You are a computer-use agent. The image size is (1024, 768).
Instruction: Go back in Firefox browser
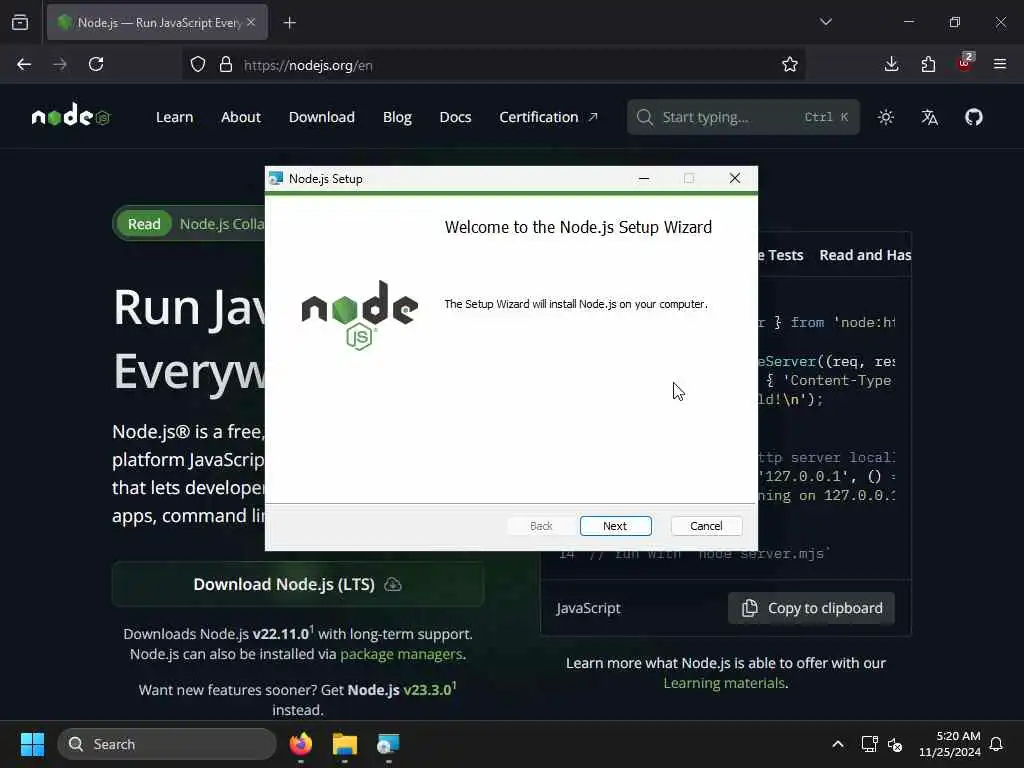pyautogui.click(x=24, y=64)
